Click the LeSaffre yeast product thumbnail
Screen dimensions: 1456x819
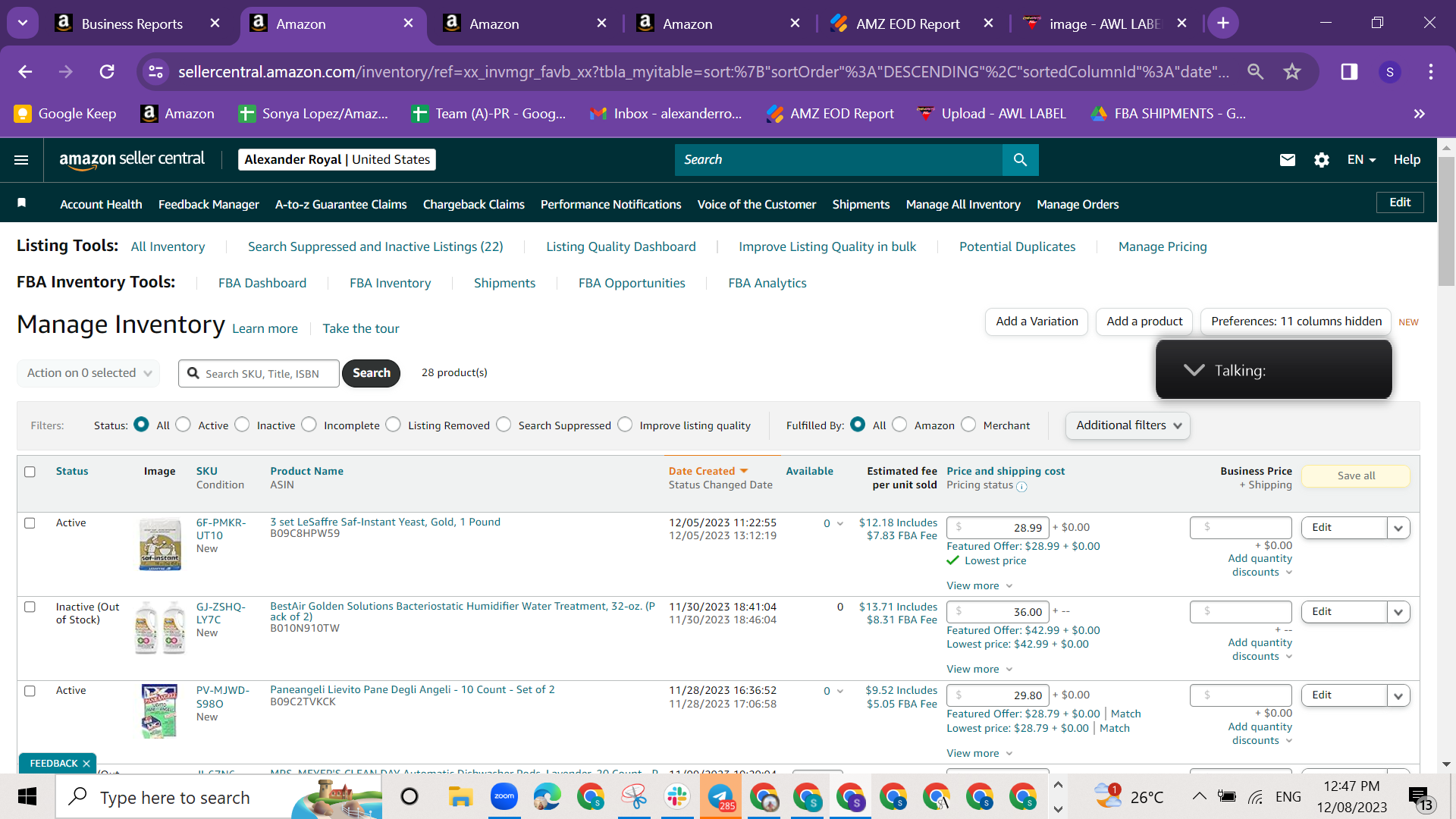click(160, 544)
